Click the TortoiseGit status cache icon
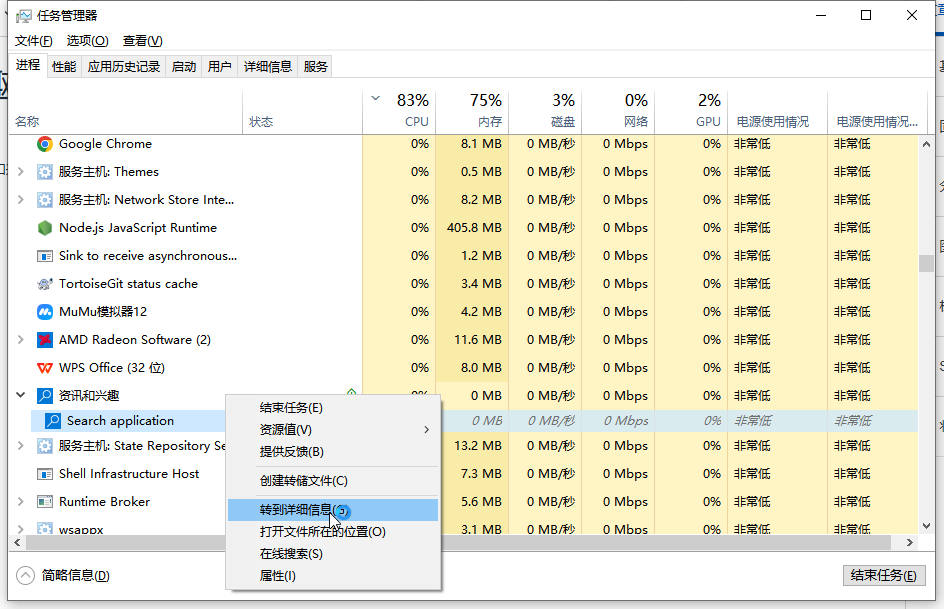Screen dimensions: 944x609 pos(45,284)
